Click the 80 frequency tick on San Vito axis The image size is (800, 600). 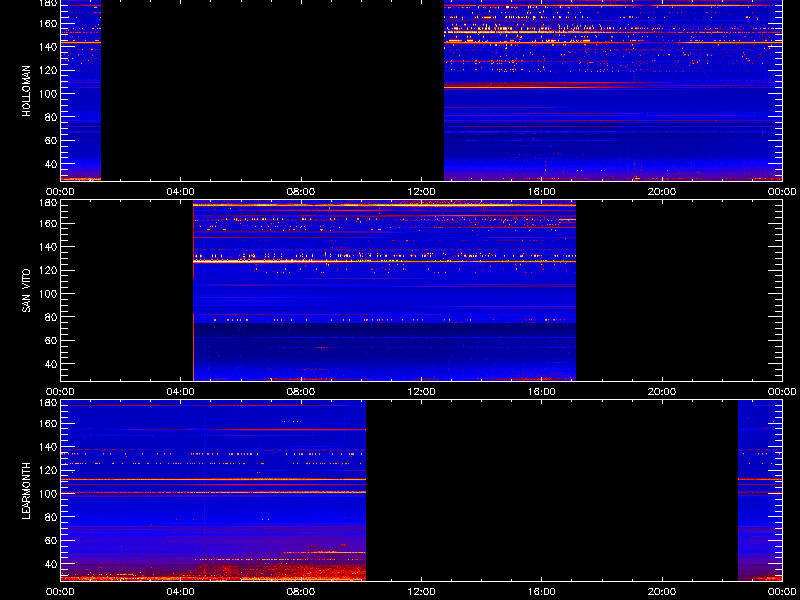[52, 317]
